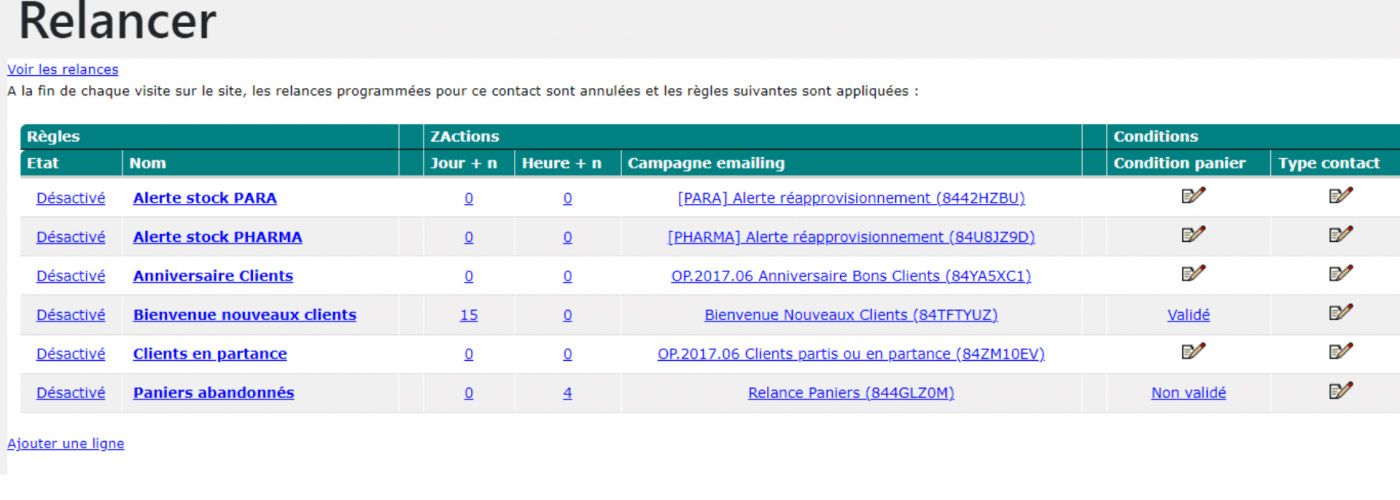The width and height of the screenshot is (1400, 500).
Task: Click the 'ZActions' group header
Action: tap(464, 136)
